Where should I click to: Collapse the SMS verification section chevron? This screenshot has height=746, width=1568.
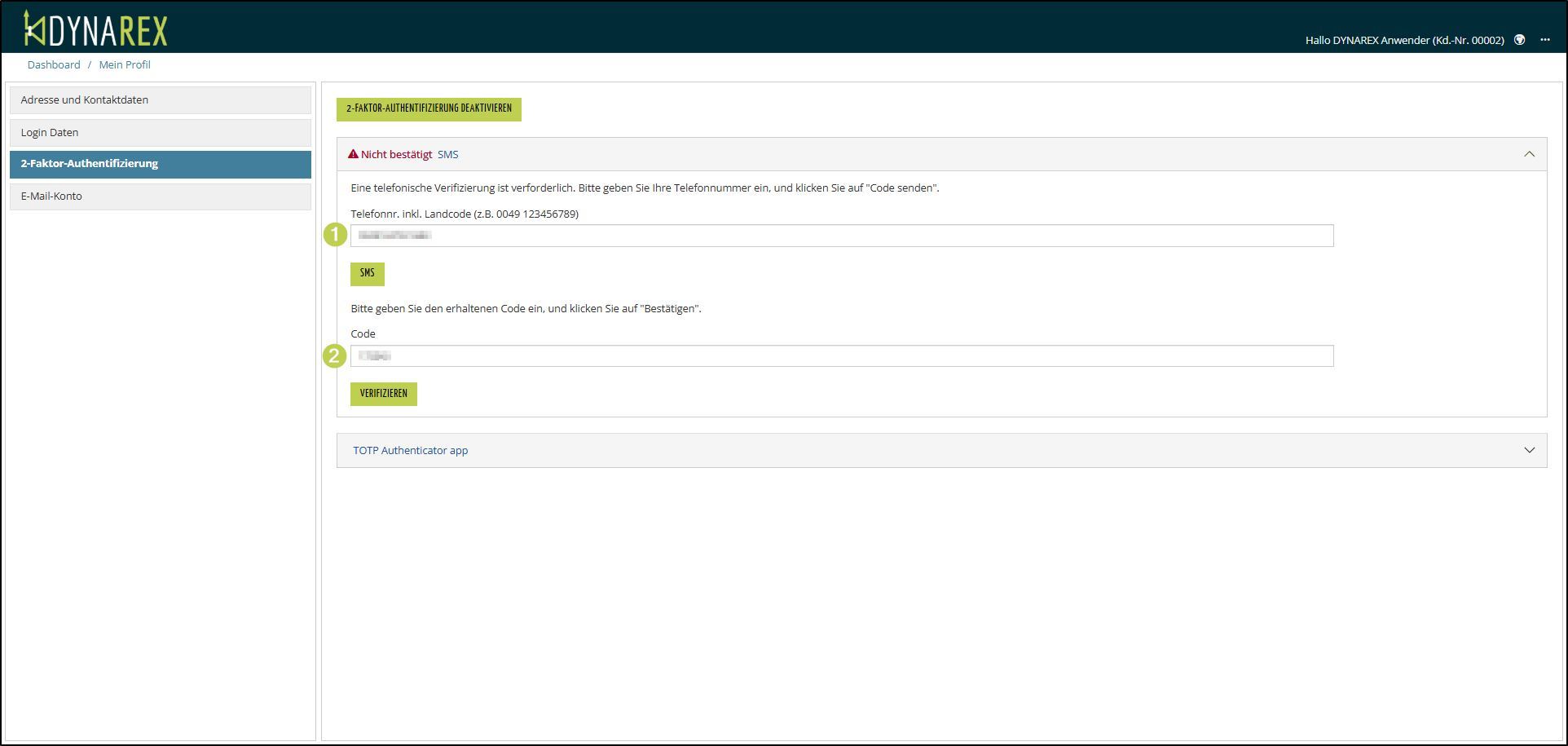pyautogui.click(x=1529, y=154)
